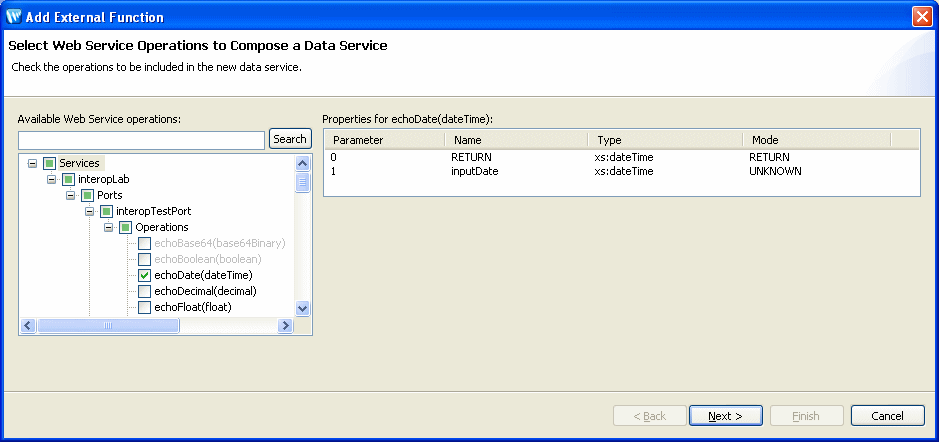
Task: Select the inputDate name cell
Action: [x=474, y=171]
